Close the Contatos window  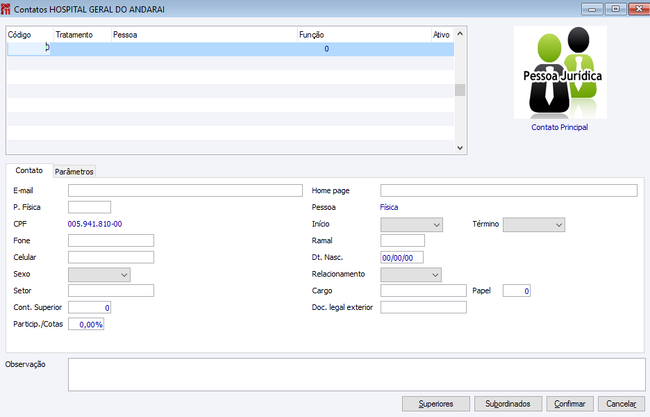coord(639,9)
